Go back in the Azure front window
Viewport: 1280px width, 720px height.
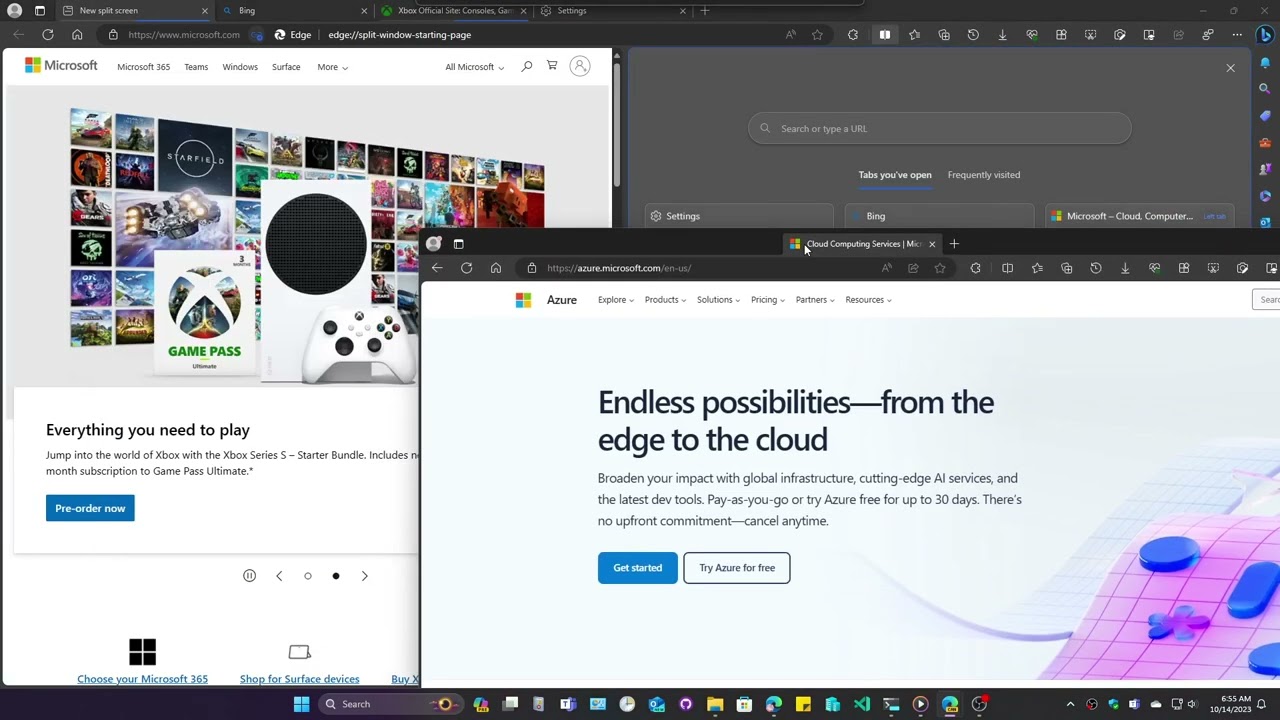click(x=437, y=268)
